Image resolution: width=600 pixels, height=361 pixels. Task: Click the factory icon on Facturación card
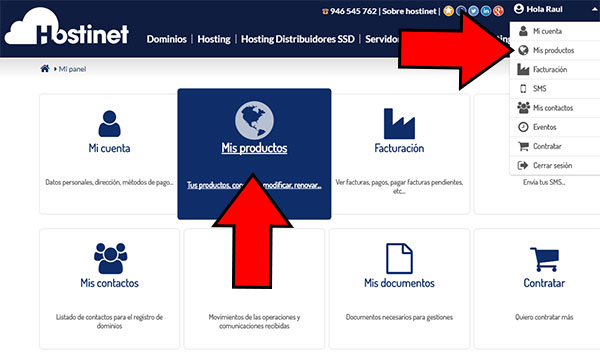point(399,123)
